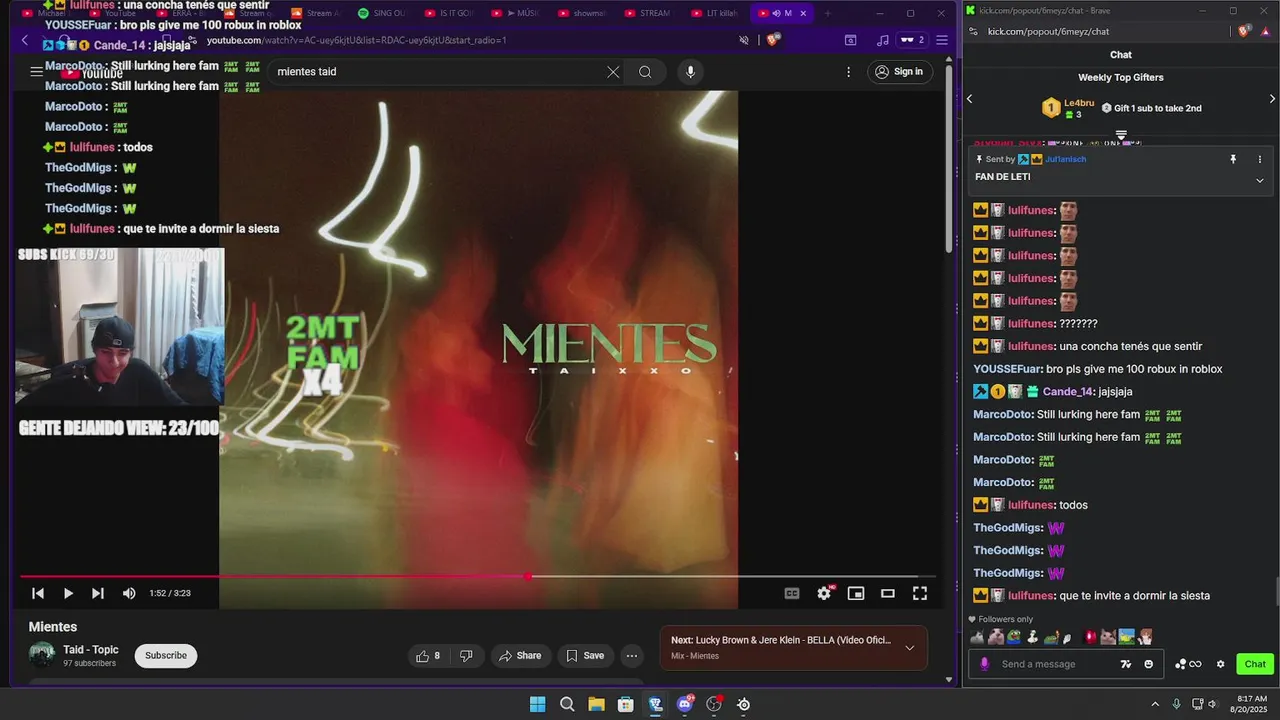Open Discord from the taskbar
The height and width of the screenshot is (720, 1280).
click(x=685, y=704)
